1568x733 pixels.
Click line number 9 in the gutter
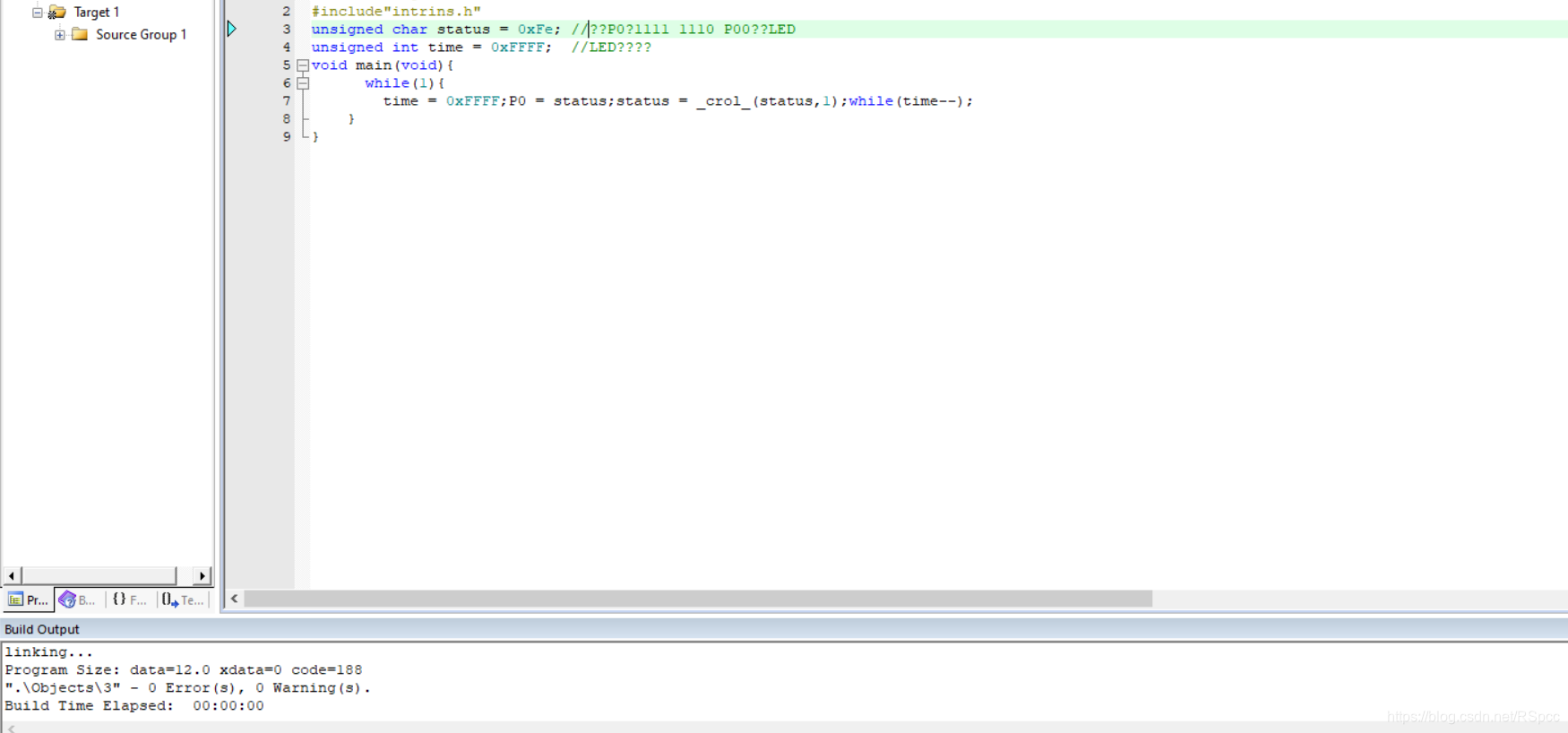click(287, 137)
